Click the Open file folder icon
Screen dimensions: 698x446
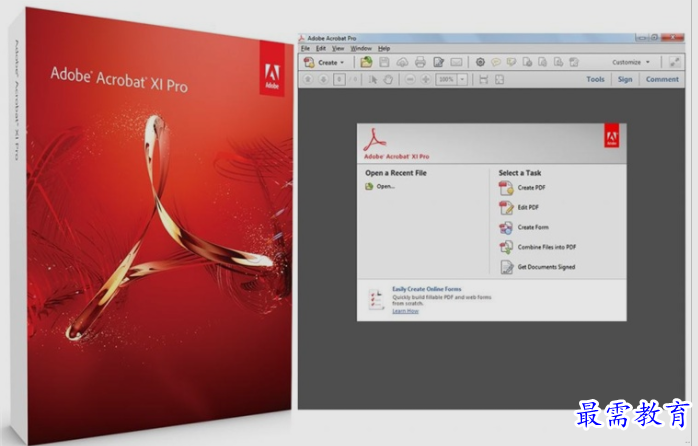point(366,62)
